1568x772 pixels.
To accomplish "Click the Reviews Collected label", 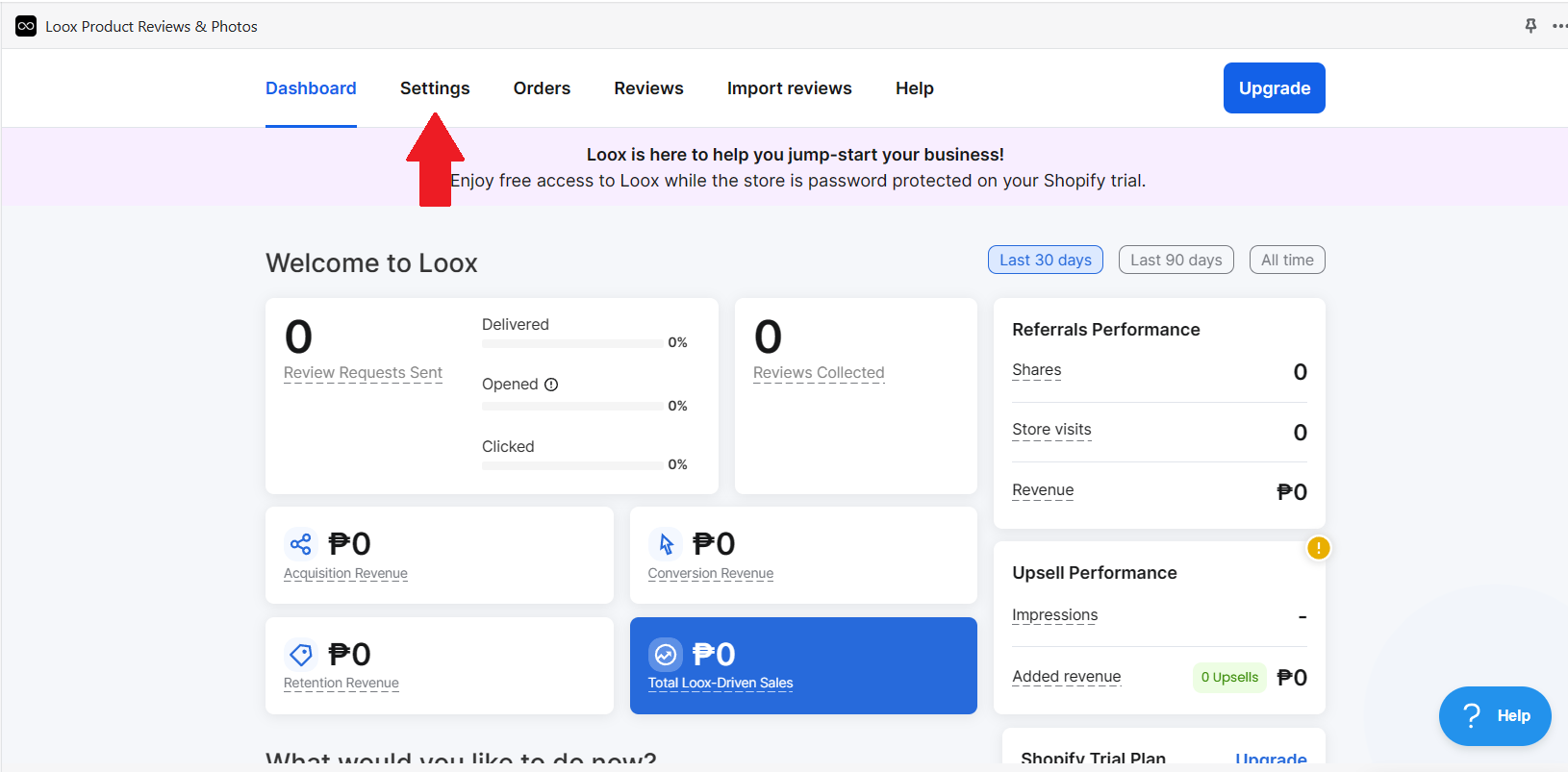I will 819,373.
